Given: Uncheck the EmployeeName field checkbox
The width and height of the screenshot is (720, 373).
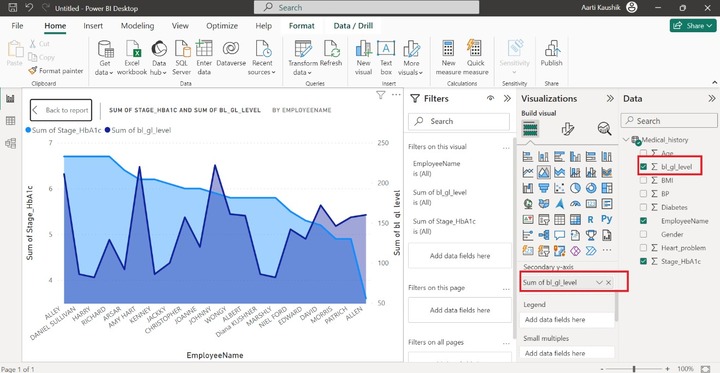Looking at the screenshot, I should point(643,221).
